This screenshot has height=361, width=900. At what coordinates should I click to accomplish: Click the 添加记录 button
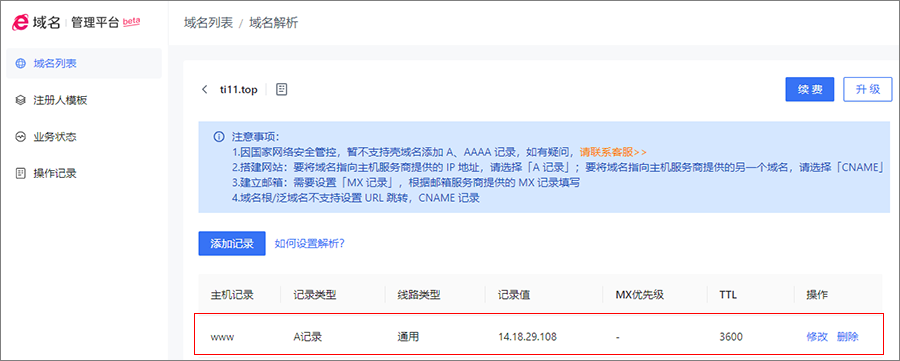[x=232, y=243]
